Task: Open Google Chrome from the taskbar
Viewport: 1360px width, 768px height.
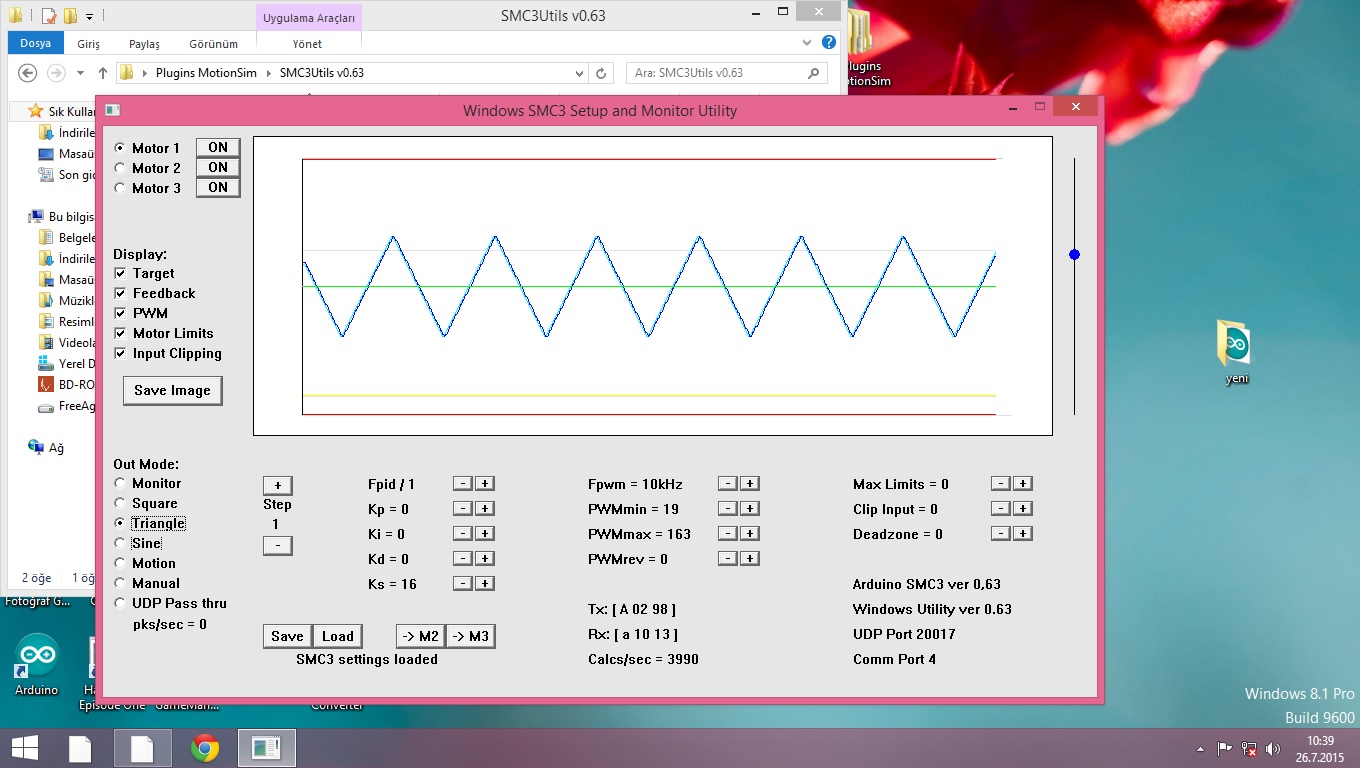Action: tap(205, 748)
